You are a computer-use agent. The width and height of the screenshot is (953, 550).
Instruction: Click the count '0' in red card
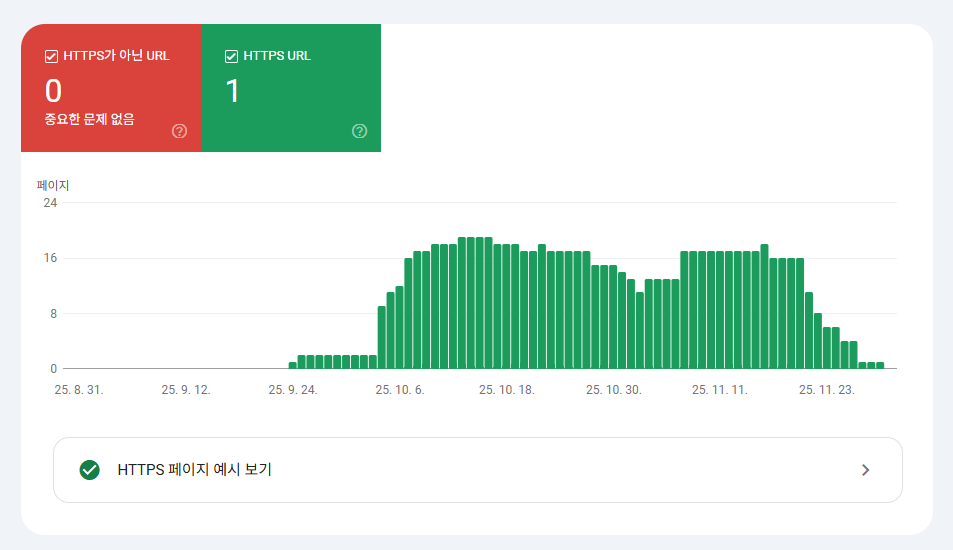[x=53, y=91]
